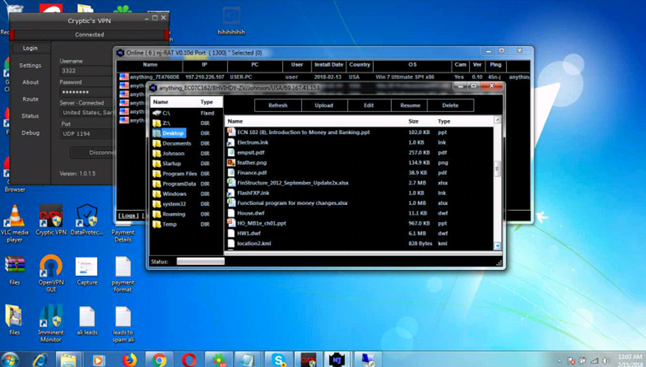Viewport: 646px width, 367px height.
Task: Open Cryptic VPN desktop shortcut
Action: coord(51,220)
